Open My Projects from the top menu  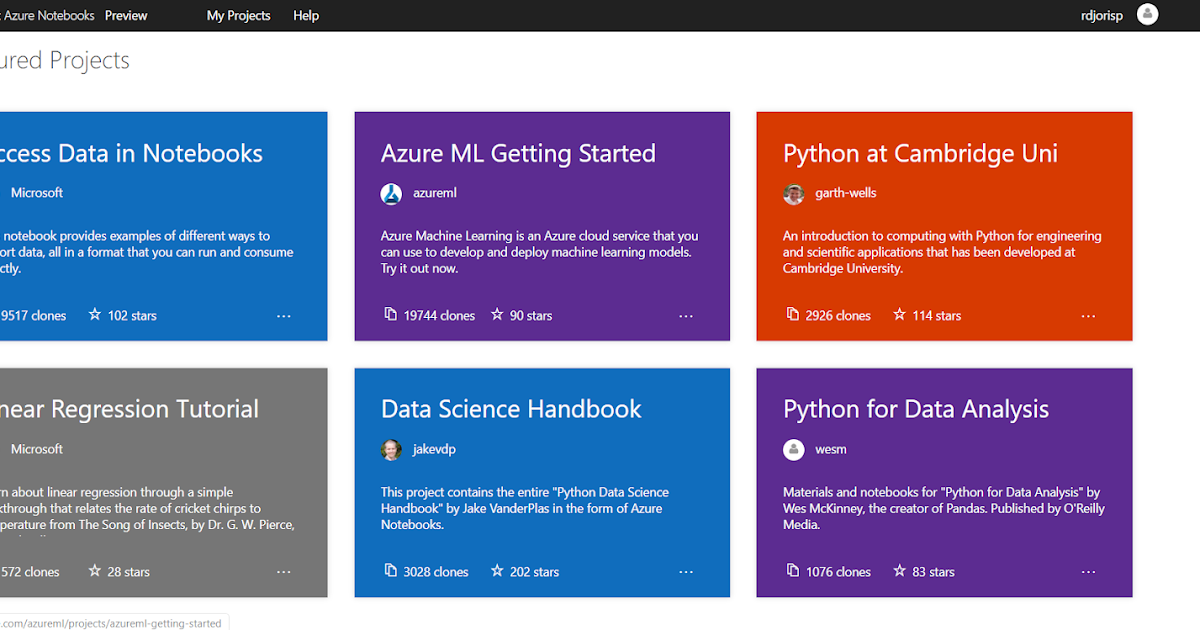tap(238, 15)
